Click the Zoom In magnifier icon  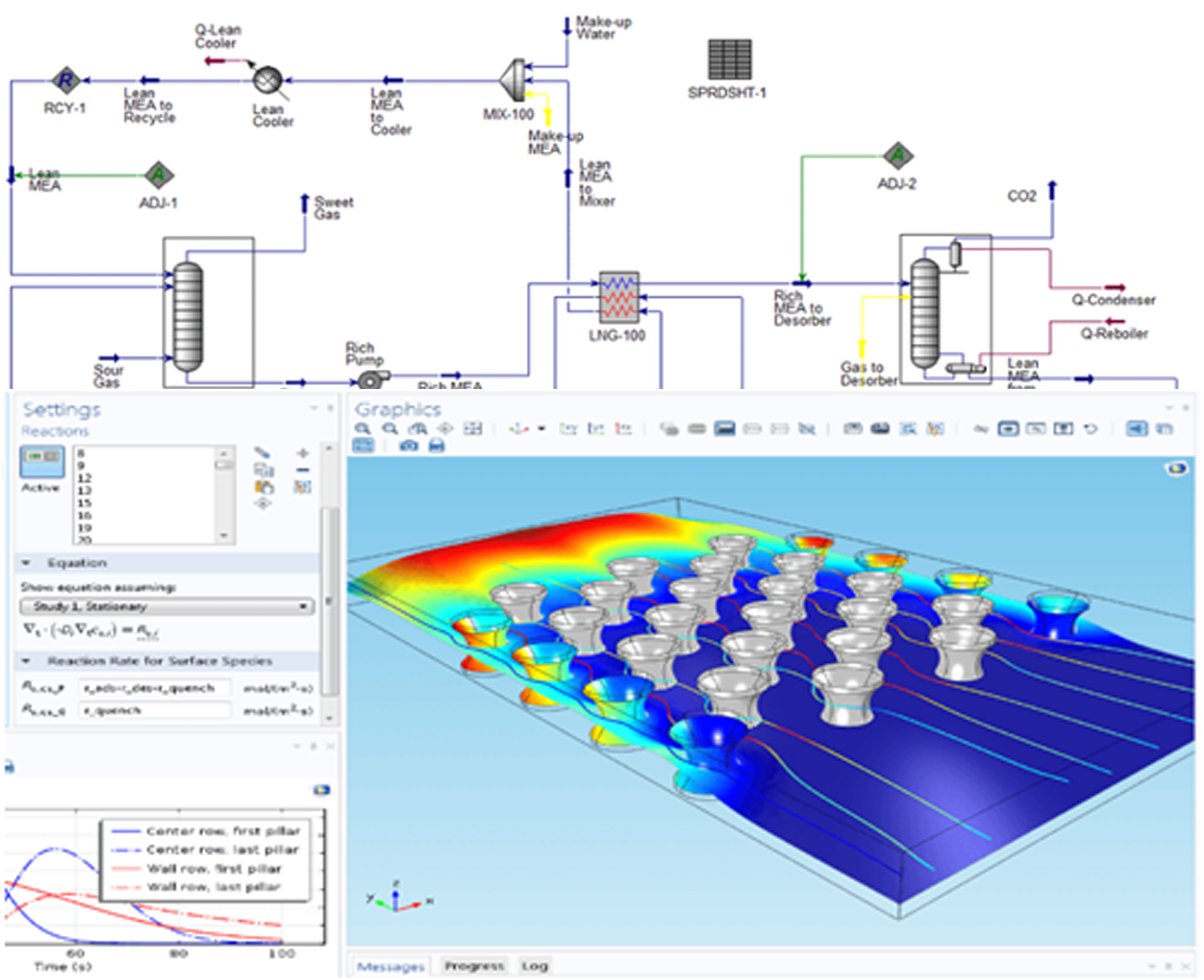click(363, 429)
